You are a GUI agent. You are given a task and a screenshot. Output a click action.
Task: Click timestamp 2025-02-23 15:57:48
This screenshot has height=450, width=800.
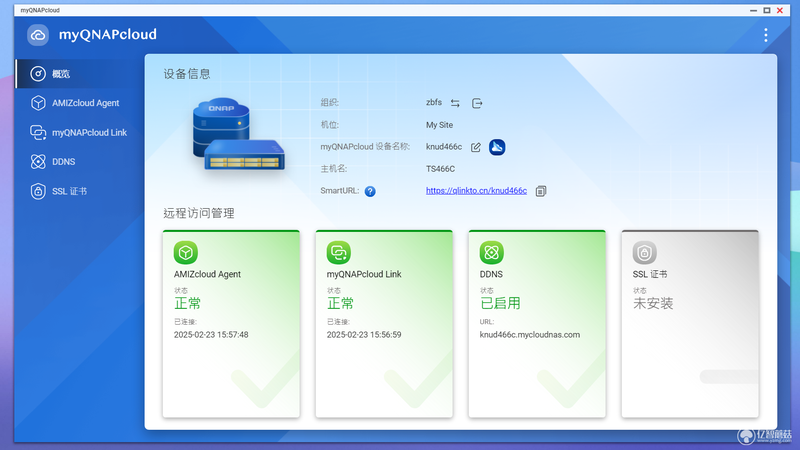coord(211,335)
